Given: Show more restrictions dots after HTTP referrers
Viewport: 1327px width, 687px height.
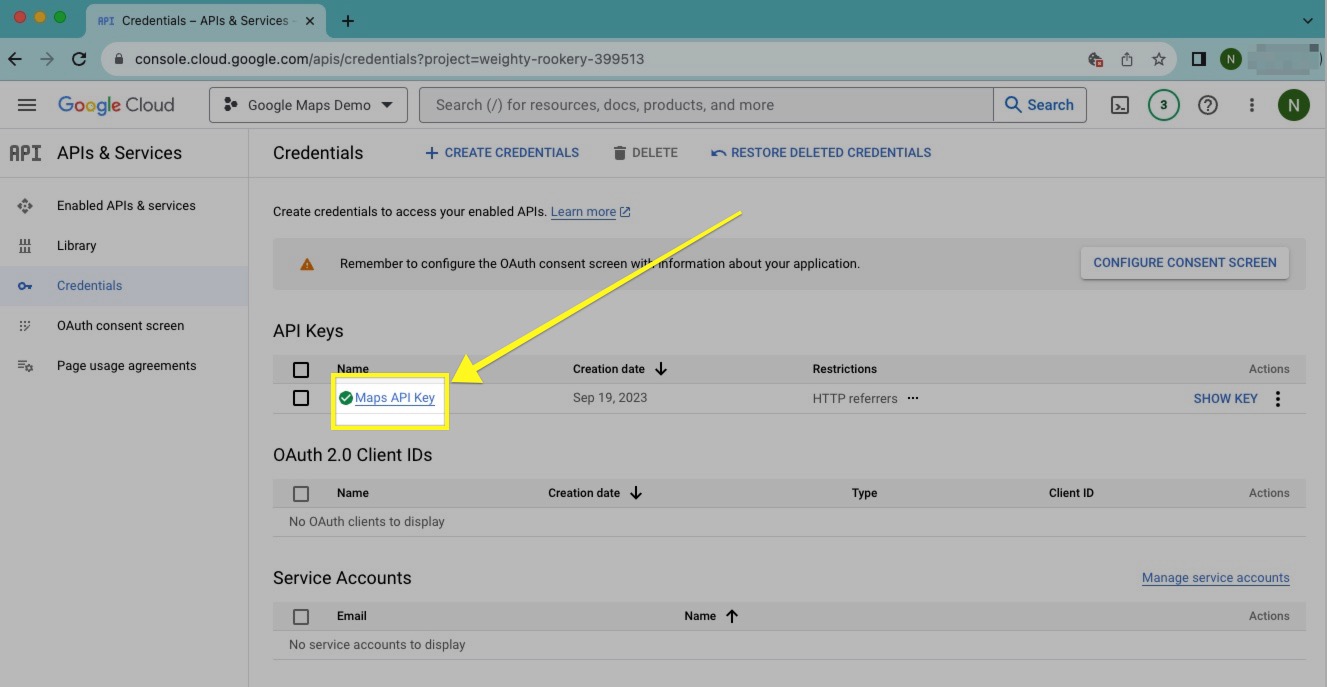Looking at the screenshot, I should tap(912, 398).
